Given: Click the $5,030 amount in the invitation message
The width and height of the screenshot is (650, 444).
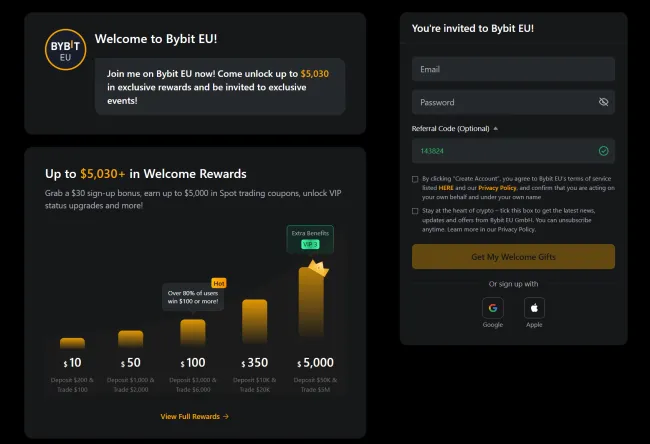Looking at the screenshot, I should 315,74.
